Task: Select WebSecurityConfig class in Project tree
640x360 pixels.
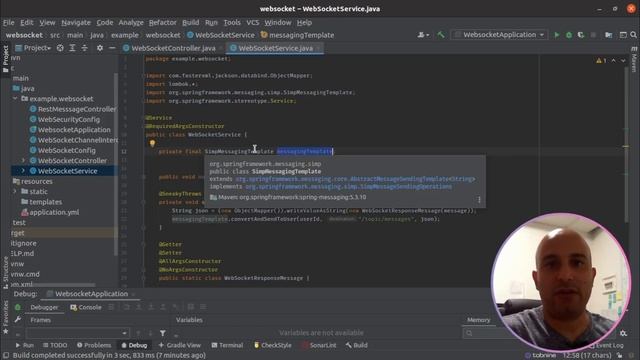Action: (x=64, y=119)
